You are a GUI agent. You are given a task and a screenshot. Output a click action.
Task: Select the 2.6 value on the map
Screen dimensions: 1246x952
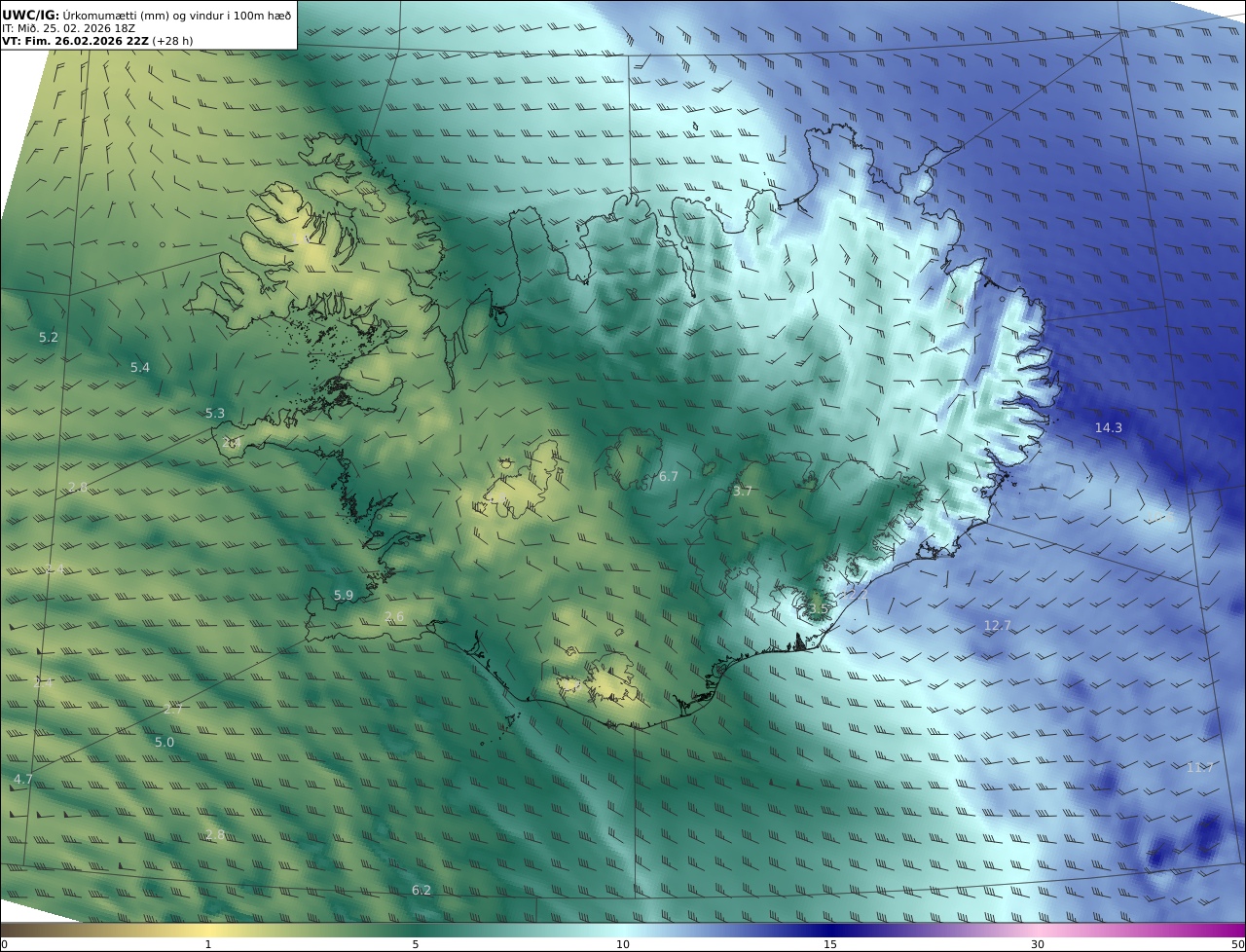click(393, 617)
